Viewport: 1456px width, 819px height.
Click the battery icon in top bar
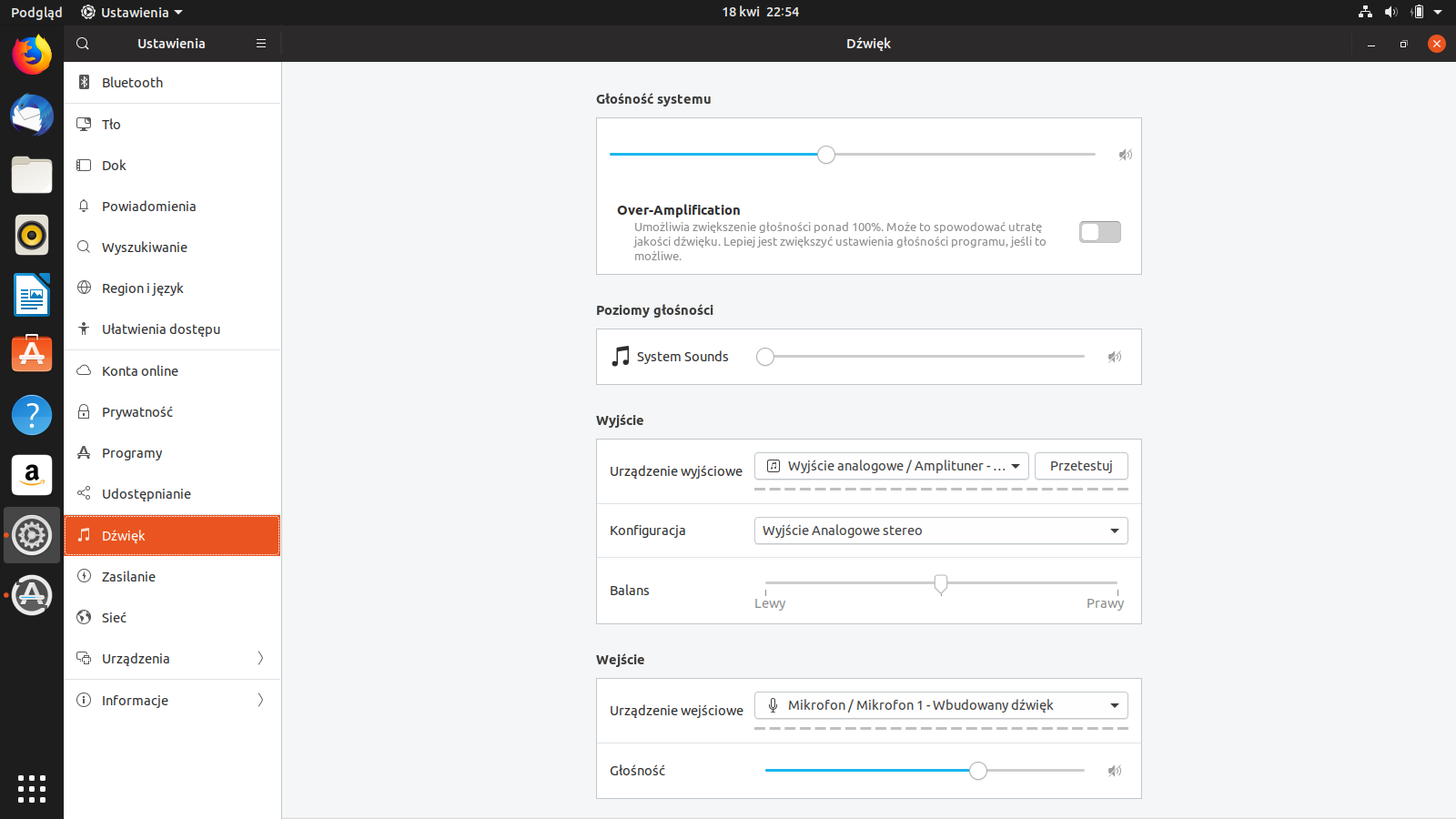pos(1417,12)
